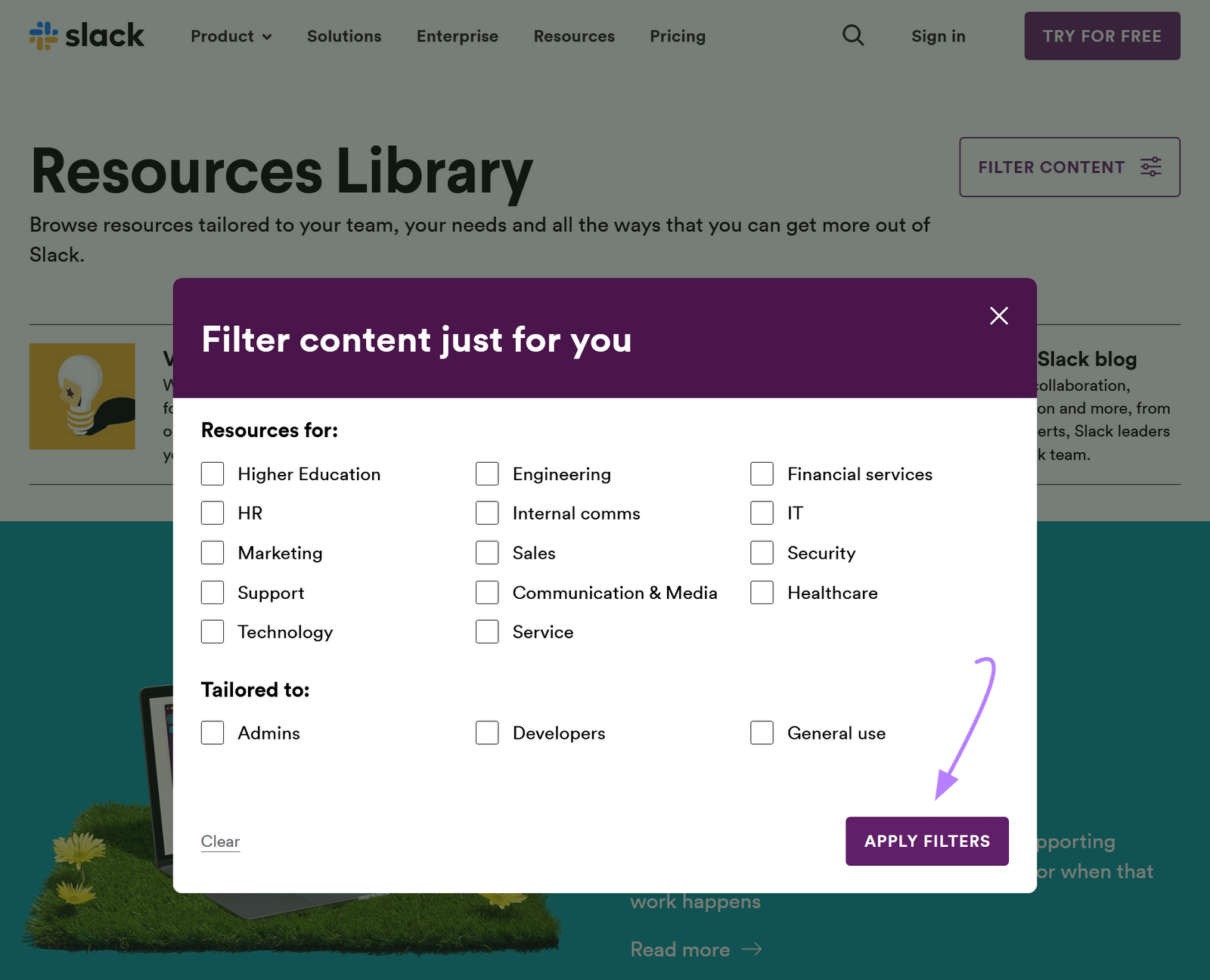Dismiss the filter dialog with the X
Viewport: 1210px width, 980px height.
(x=998, y=316)
